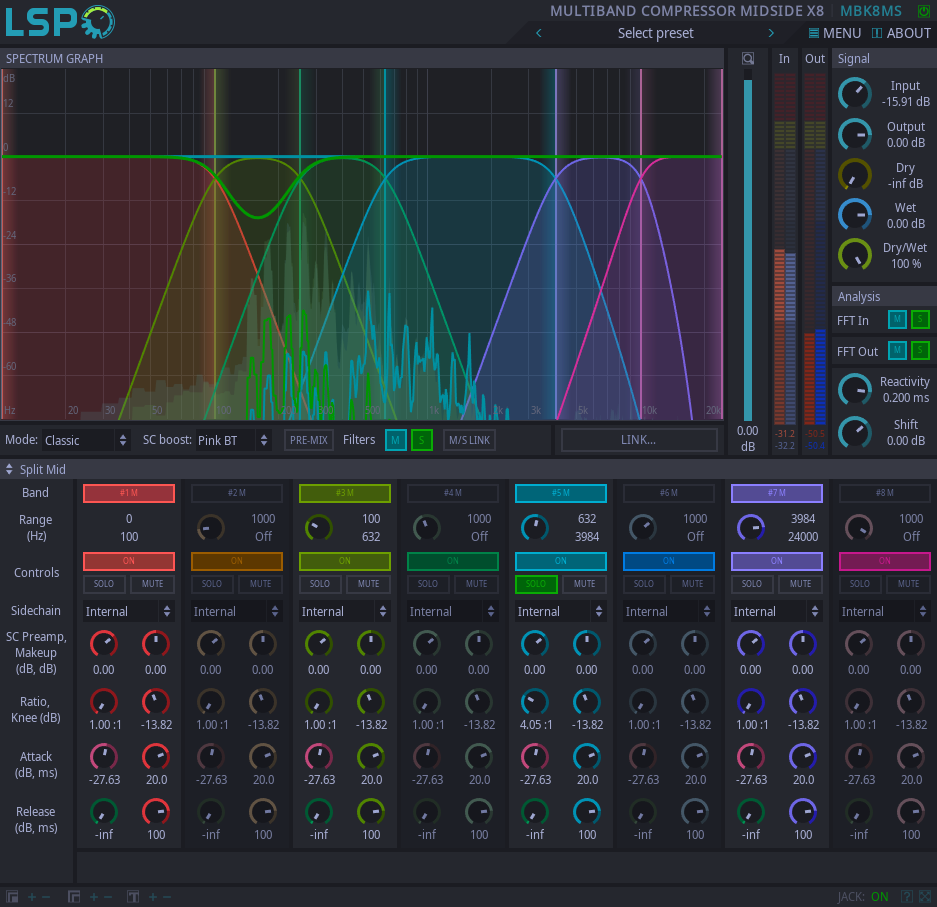Click the Select preset field

coord(655,33)
